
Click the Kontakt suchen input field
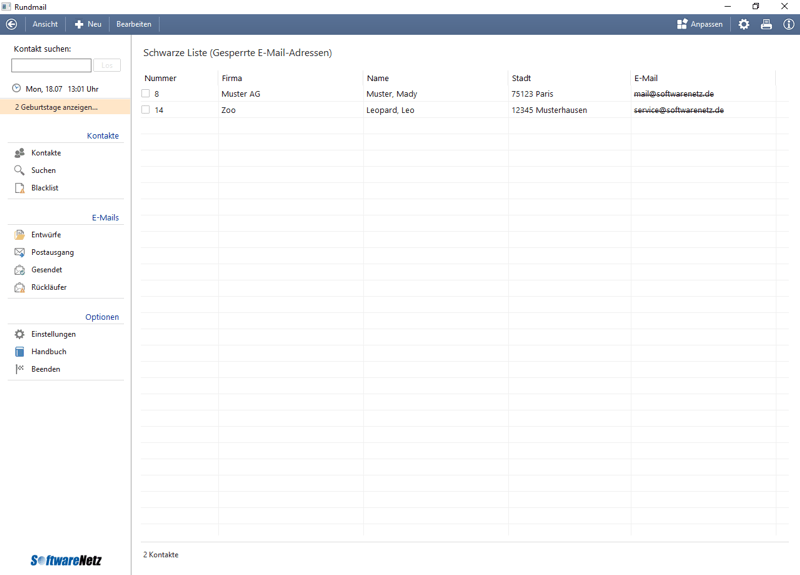click(51, 65)
